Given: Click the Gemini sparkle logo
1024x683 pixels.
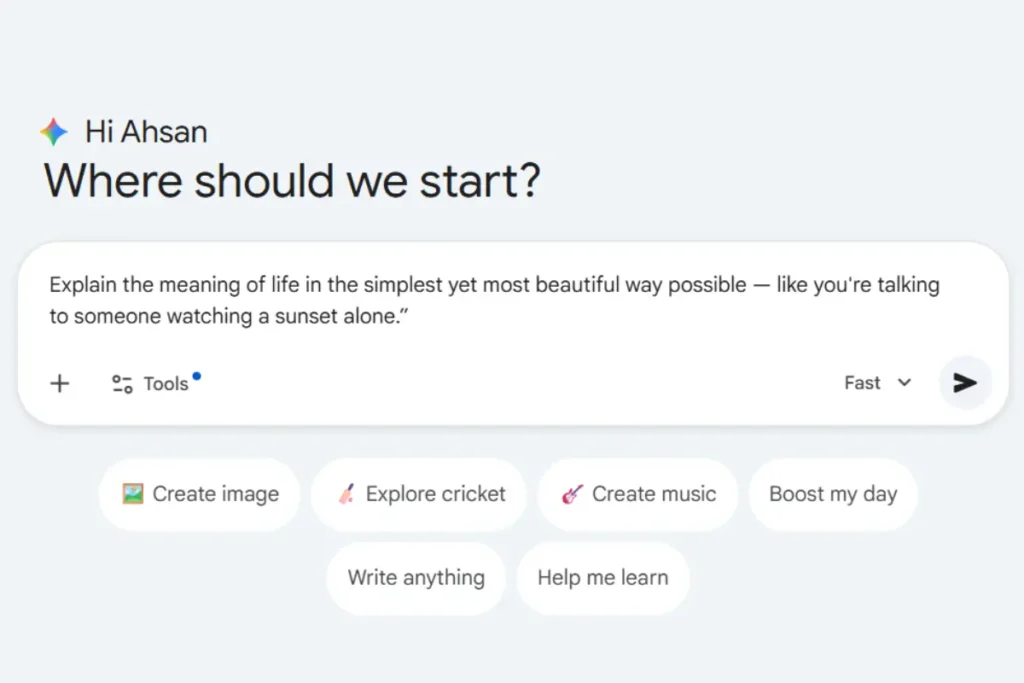Looking at the screenshot, I should pyautogui.click(x=54, y=132).
